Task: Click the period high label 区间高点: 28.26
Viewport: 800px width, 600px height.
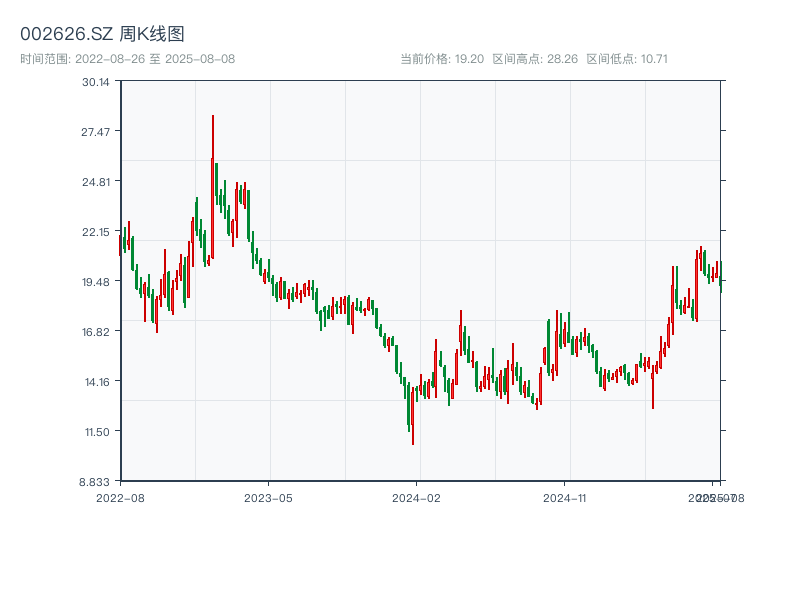Action: coord(535,59)
